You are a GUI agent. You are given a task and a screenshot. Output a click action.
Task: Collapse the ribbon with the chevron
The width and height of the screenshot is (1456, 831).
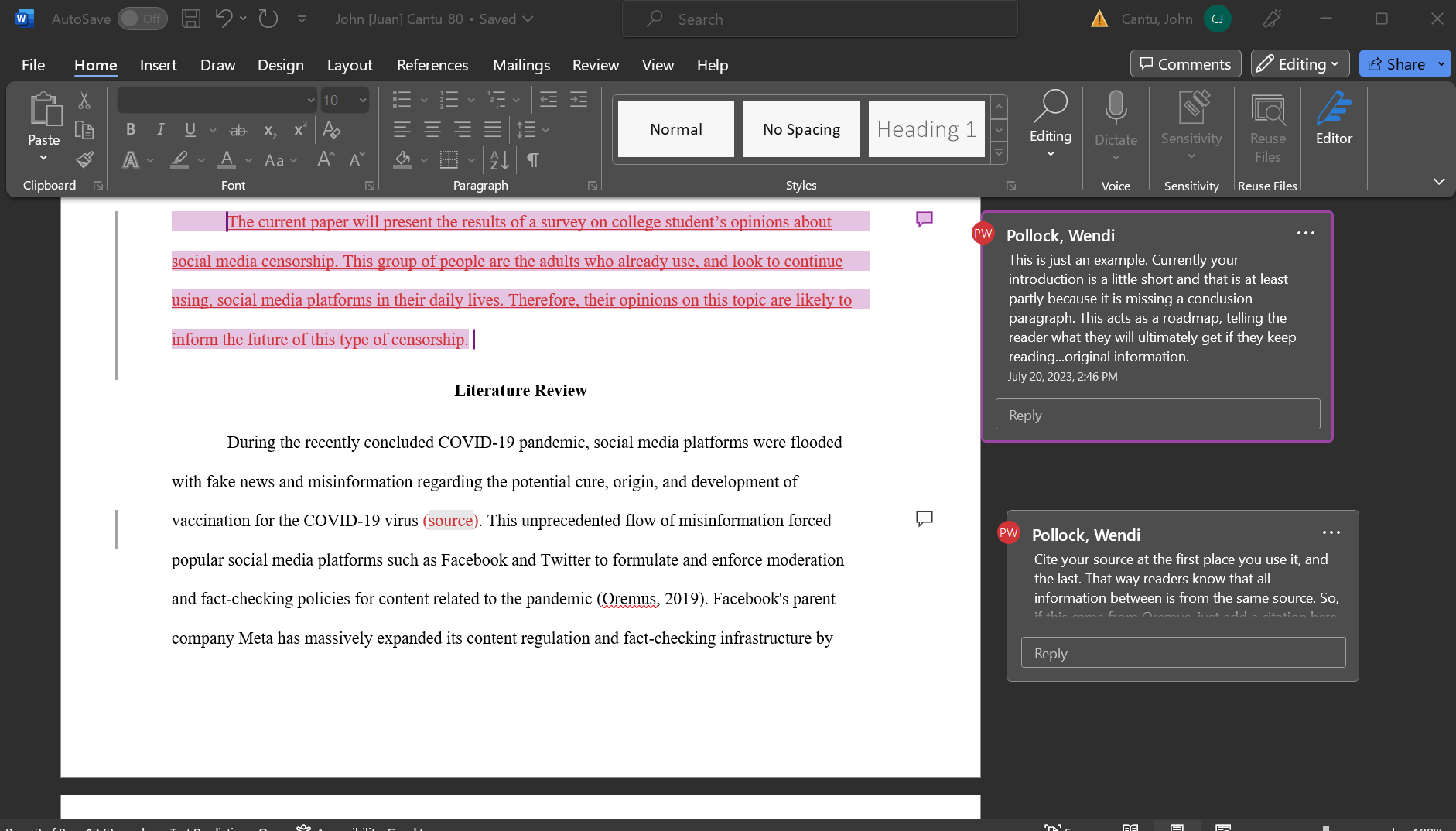pos(1439,181)
